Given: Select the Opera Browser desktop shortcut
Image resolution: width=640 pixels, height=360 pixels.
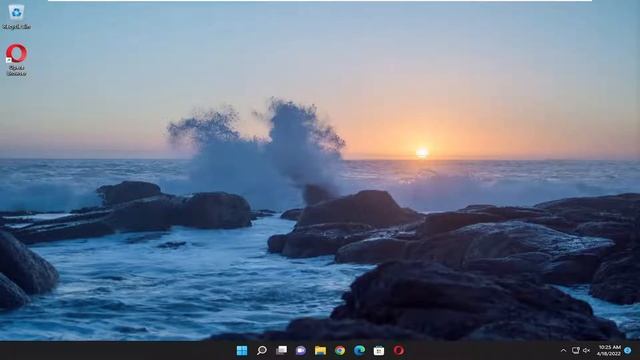Looking at the screenshot, I should point(16,60).
